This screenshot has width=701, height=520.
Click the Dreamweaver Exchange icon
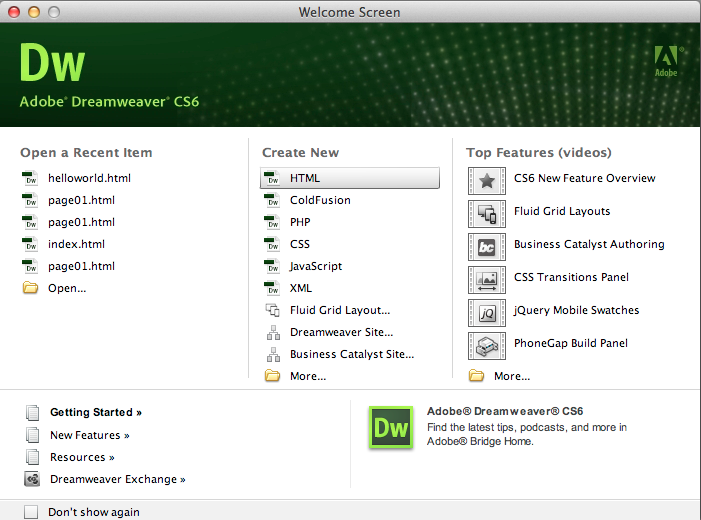point(32,479)
